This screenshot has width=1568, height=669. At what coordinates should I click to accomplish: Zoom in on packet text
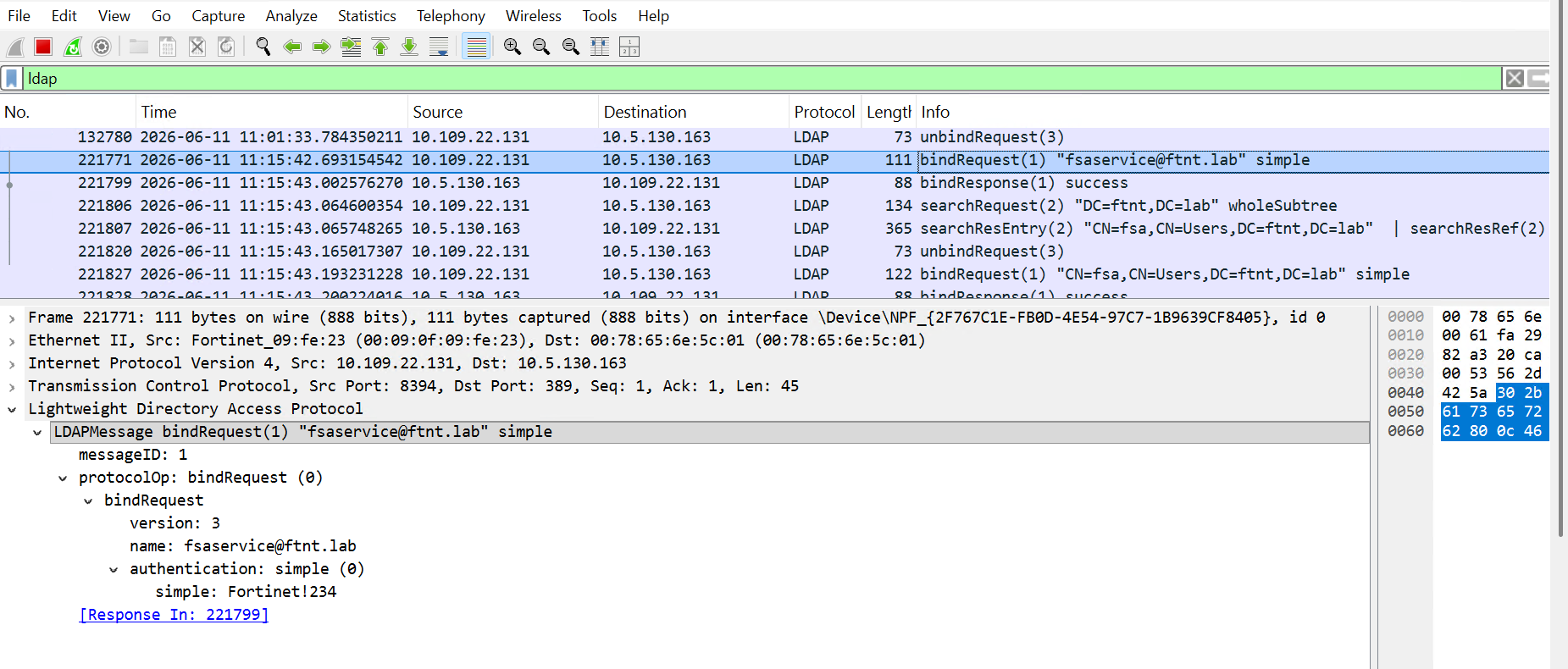(x=512, y=47)
